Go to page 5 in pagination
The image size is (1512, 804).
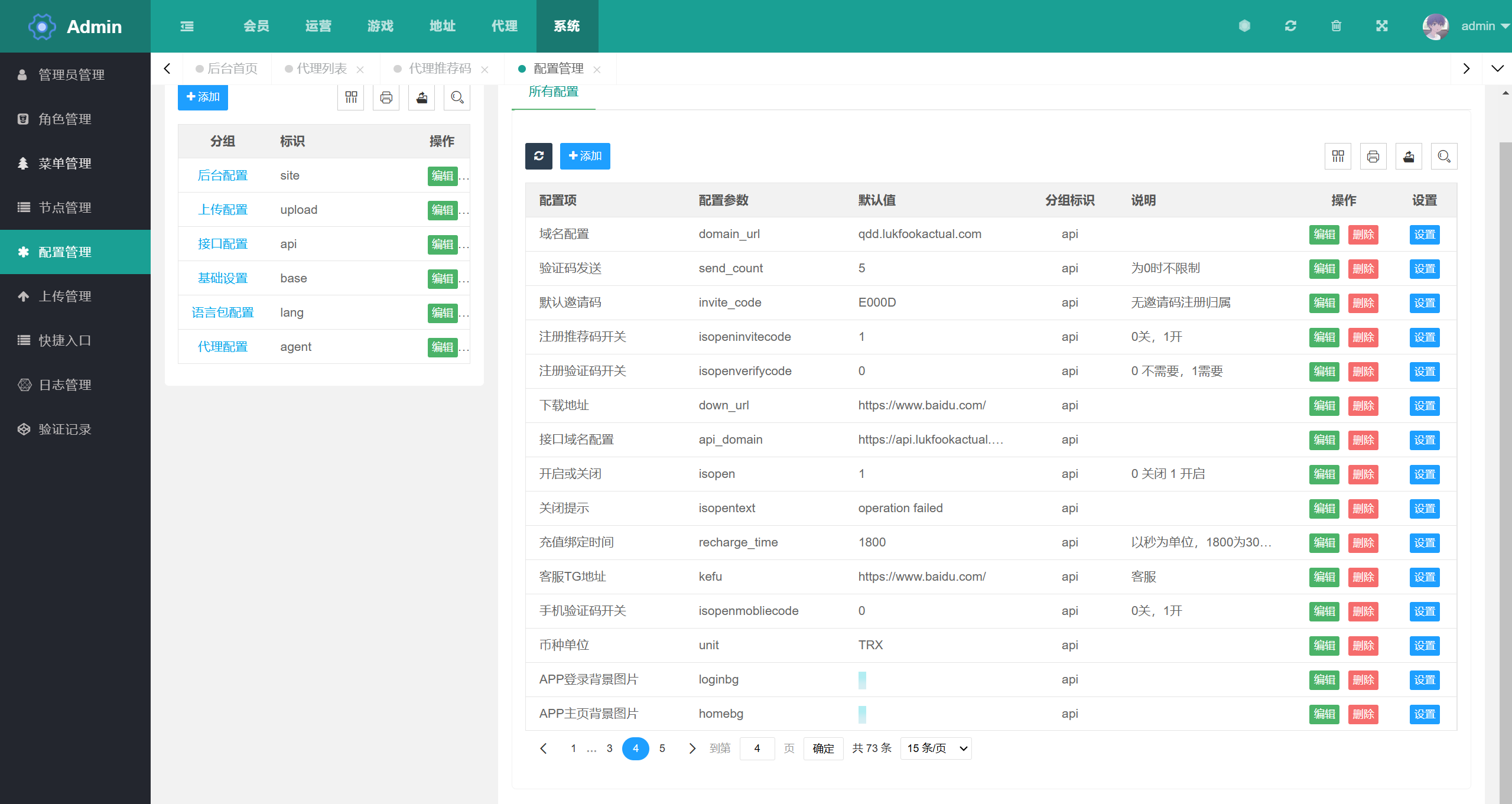click(x=662, y=748)
